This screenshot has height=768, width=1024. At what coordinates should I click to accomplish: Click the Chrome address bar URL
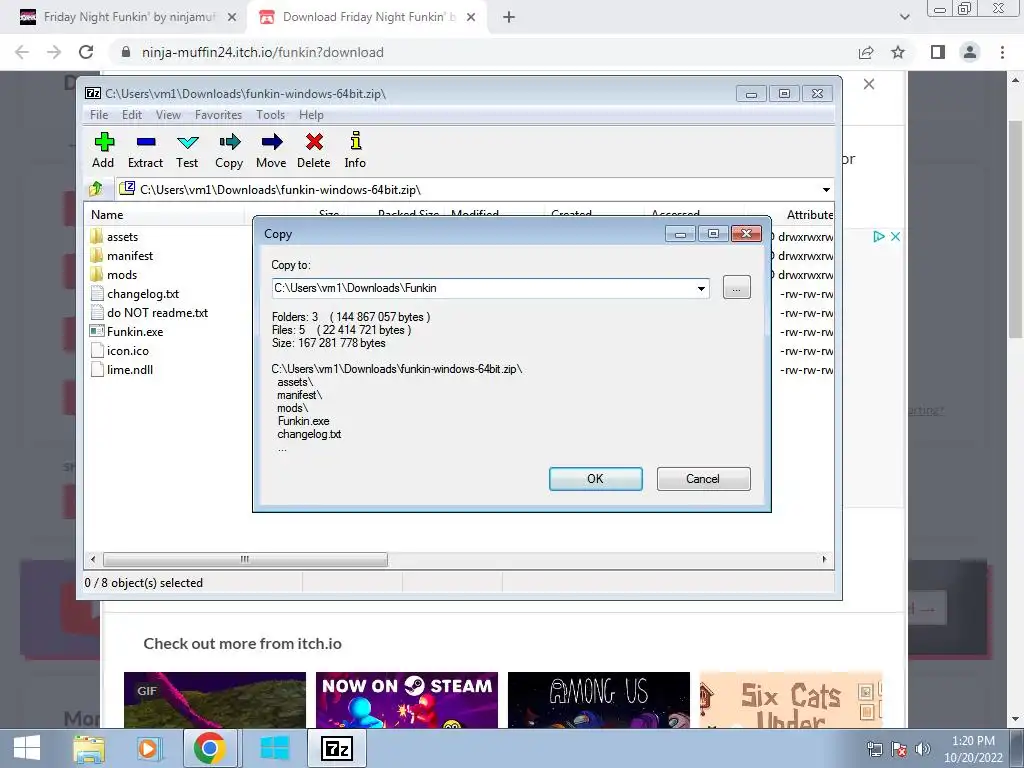pos(263,52)
